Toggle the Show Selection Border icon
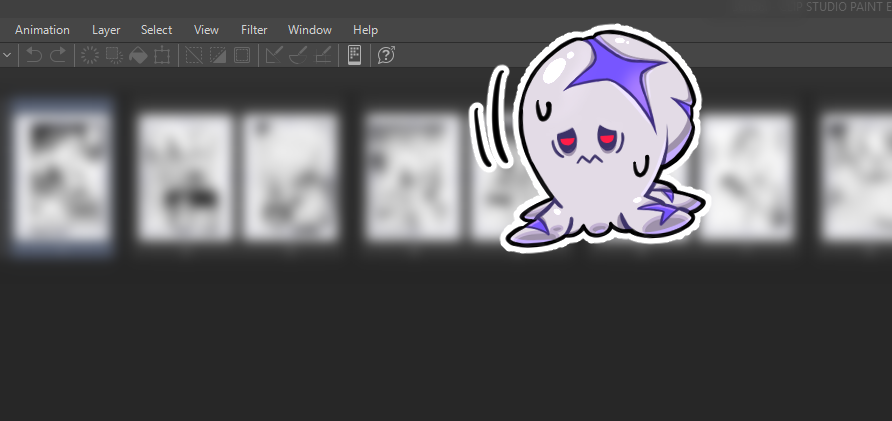This screenshot has width=892, height=421. click(242, 55)
